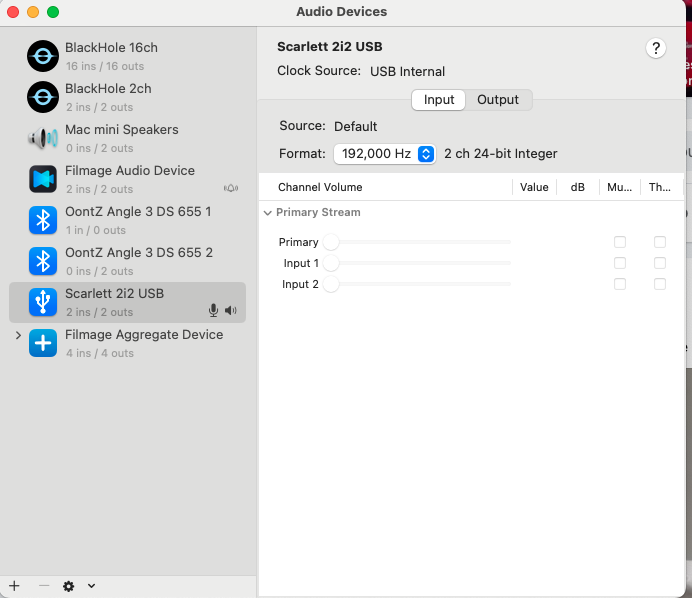Click the Input 1 volume slider
Screen dimensions: 692x598
pyautogui.click(x=417, y=263)
